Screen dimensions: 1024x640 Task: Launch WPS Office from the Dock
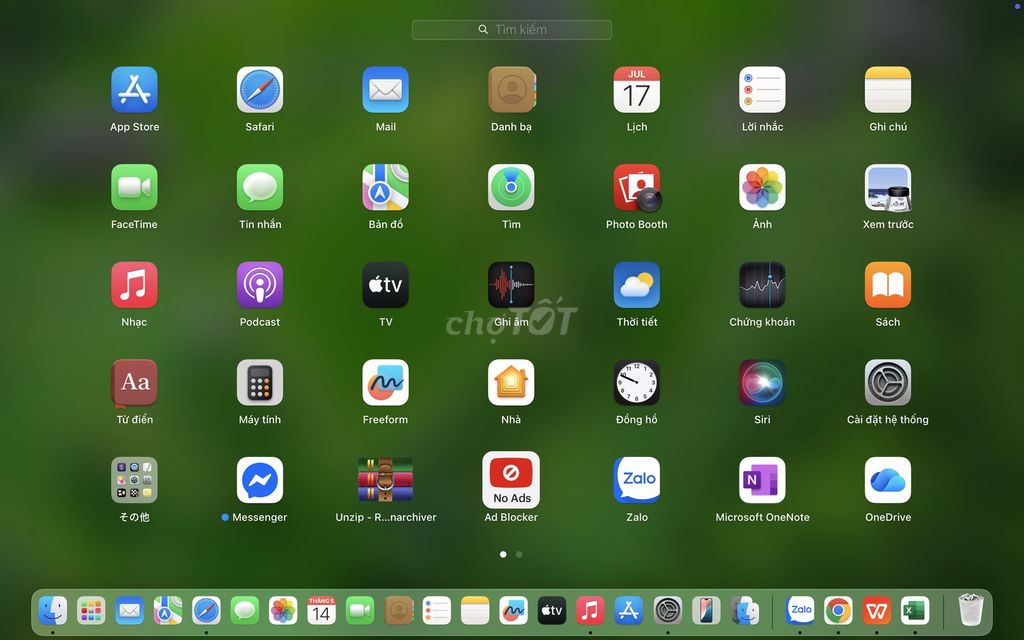876,611
